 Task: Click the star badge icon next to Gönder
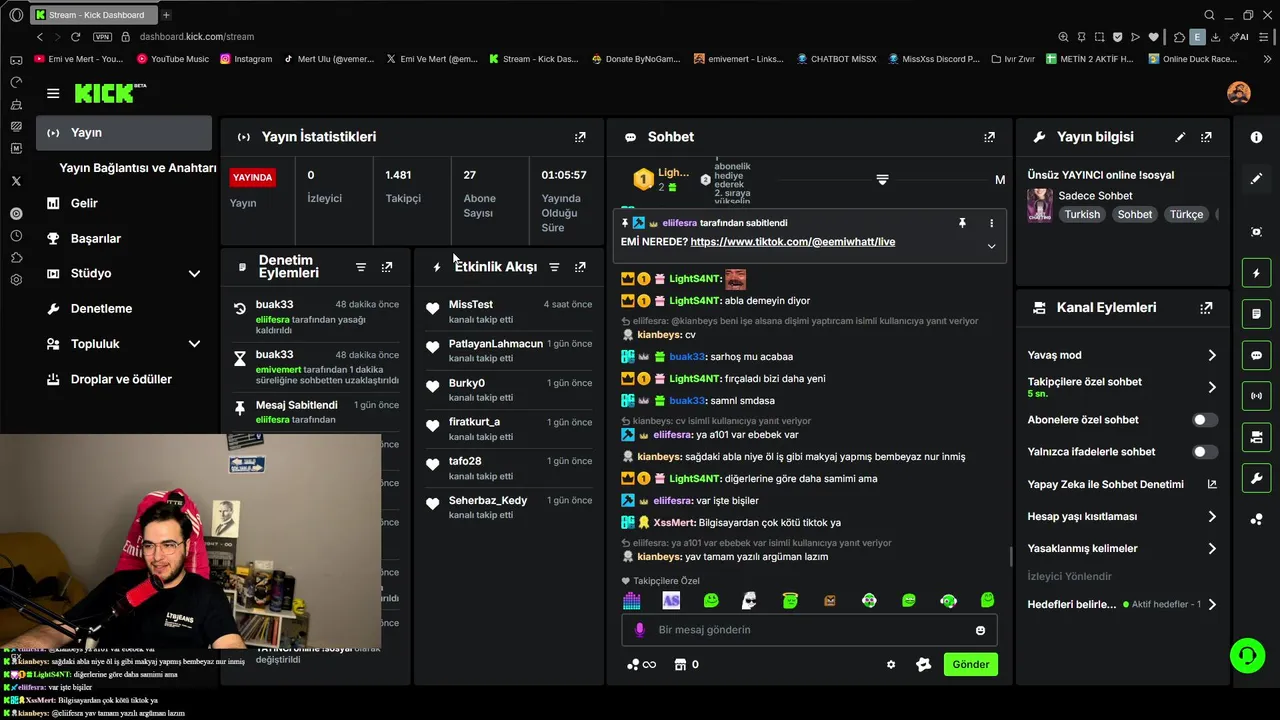pos(923,664)
